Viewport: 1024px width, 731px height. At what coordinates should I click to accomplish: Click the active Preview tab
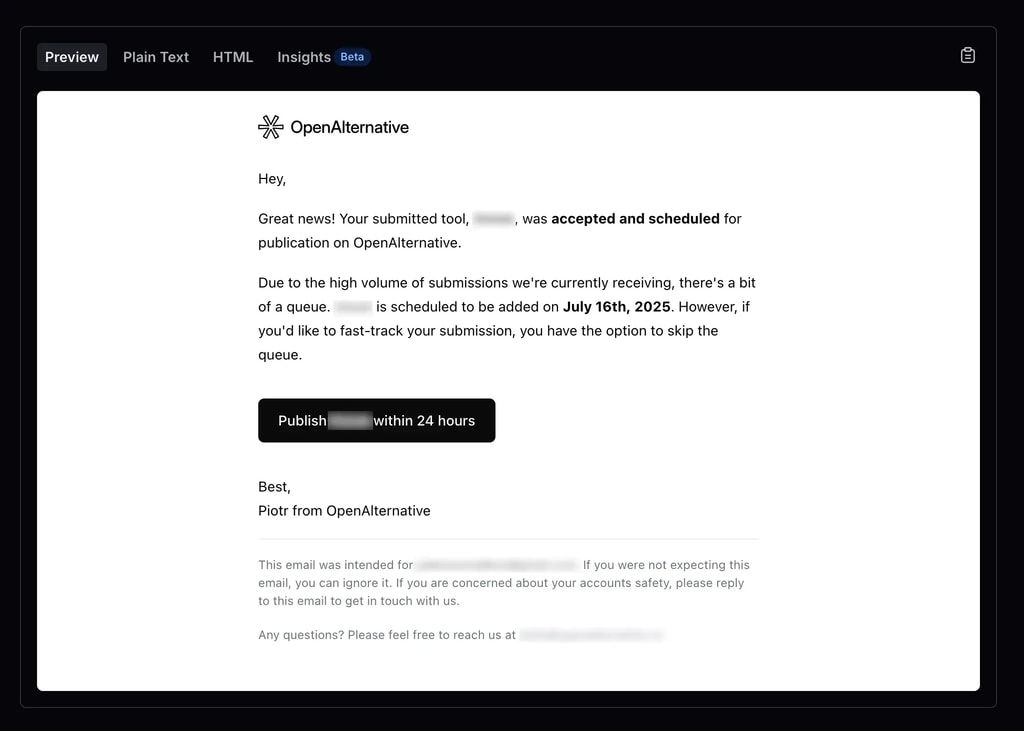pyautogui.click(x=71, y=57)
